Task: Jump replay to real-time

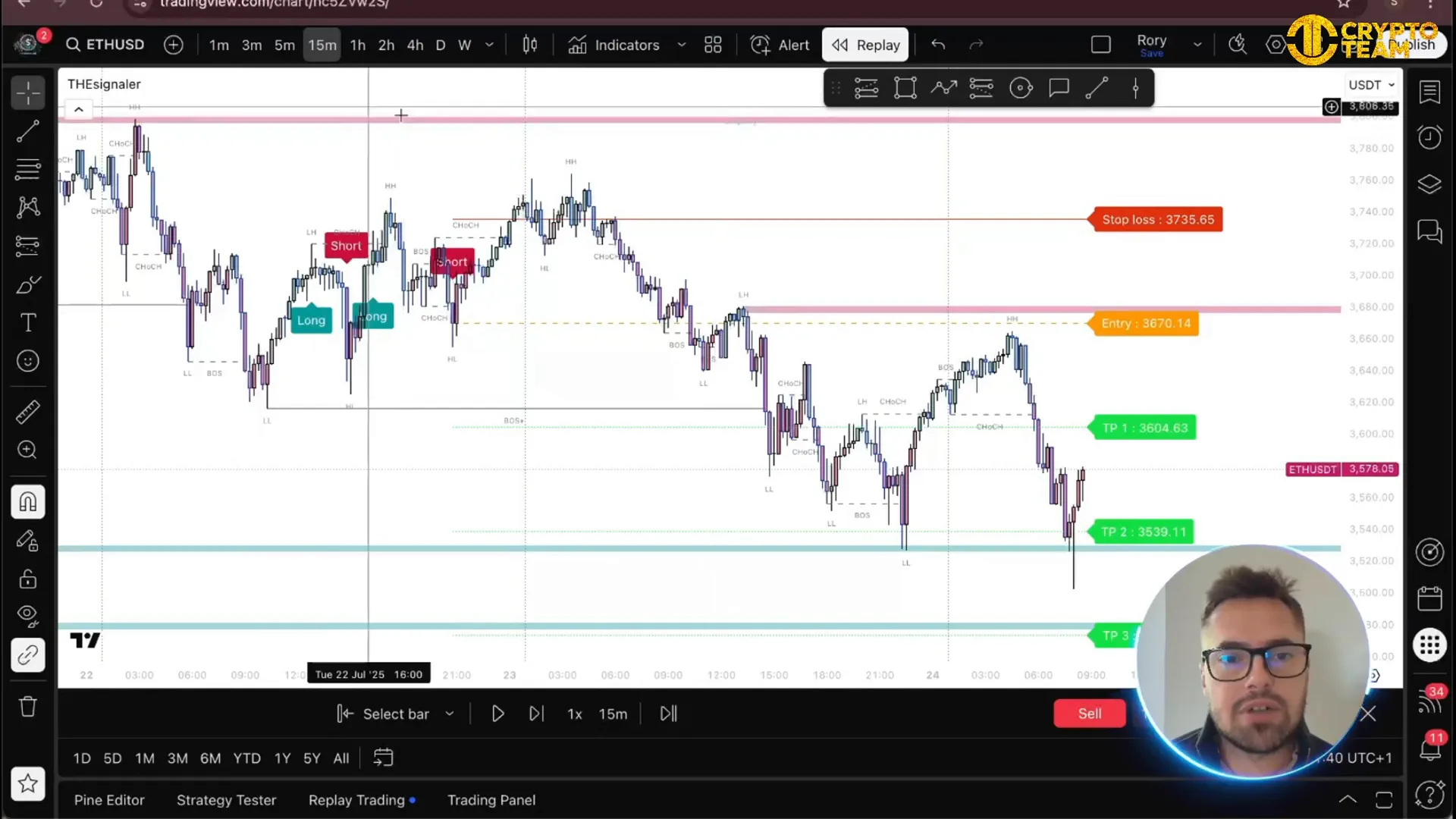Action: (668, 714)
